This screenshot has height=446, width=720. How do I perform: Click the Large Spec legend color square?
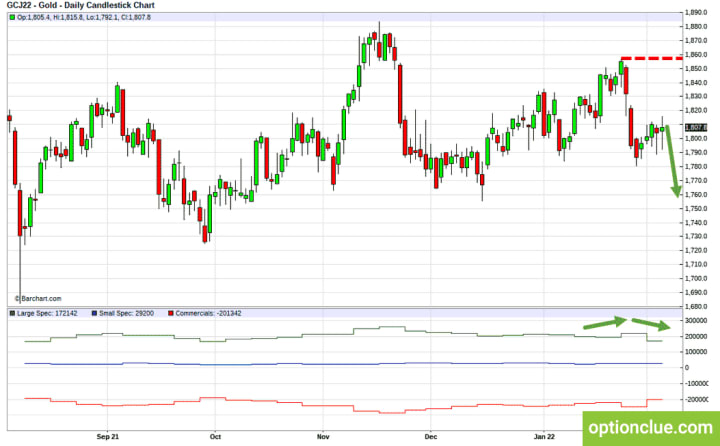coord(12,313)
